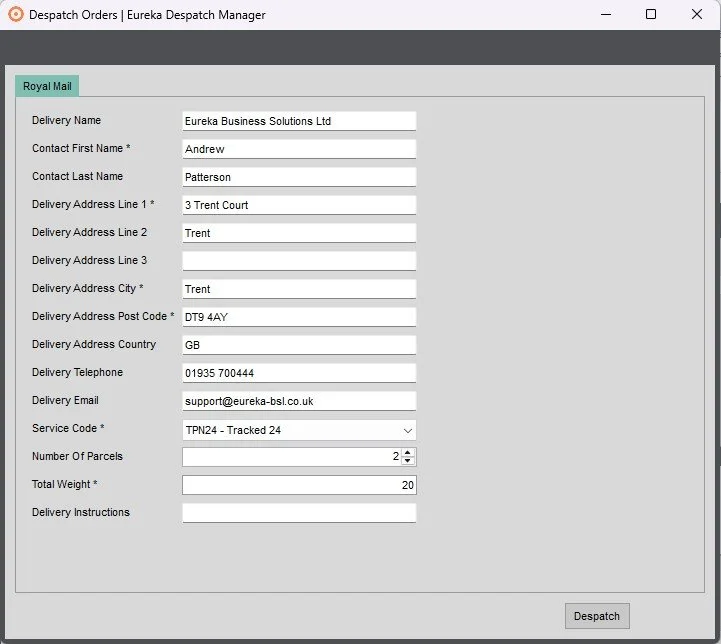
Task: Switch to the Royal Mail tab
Action: coord(47,86)
